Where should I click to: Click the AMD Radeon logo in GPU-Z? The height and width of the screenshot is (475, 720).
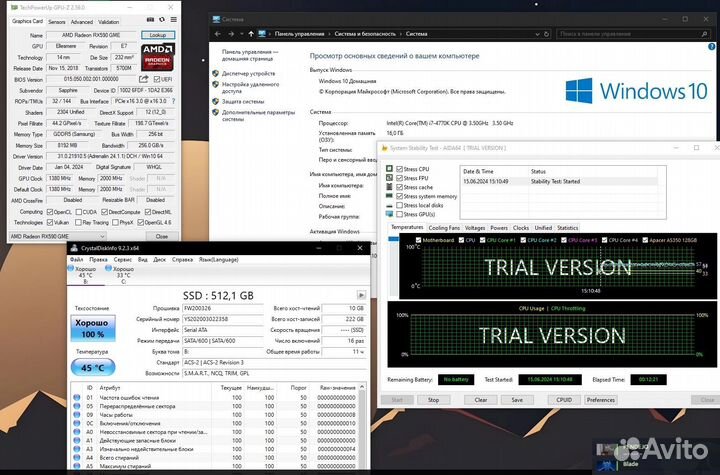(x=158, y=57)
